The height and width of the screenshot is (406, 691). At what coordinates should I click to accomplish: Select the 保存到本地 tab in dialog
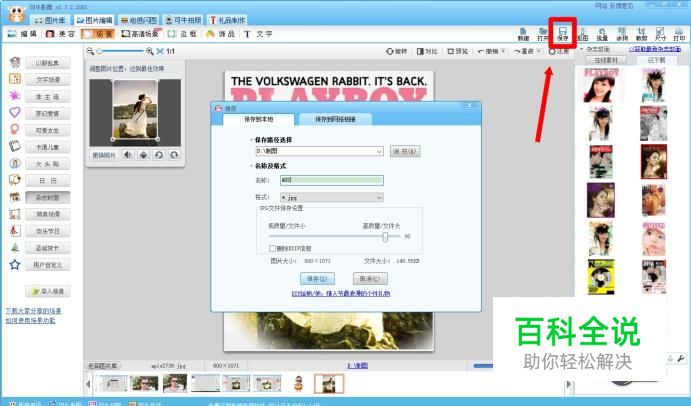[x=259, y=119]
